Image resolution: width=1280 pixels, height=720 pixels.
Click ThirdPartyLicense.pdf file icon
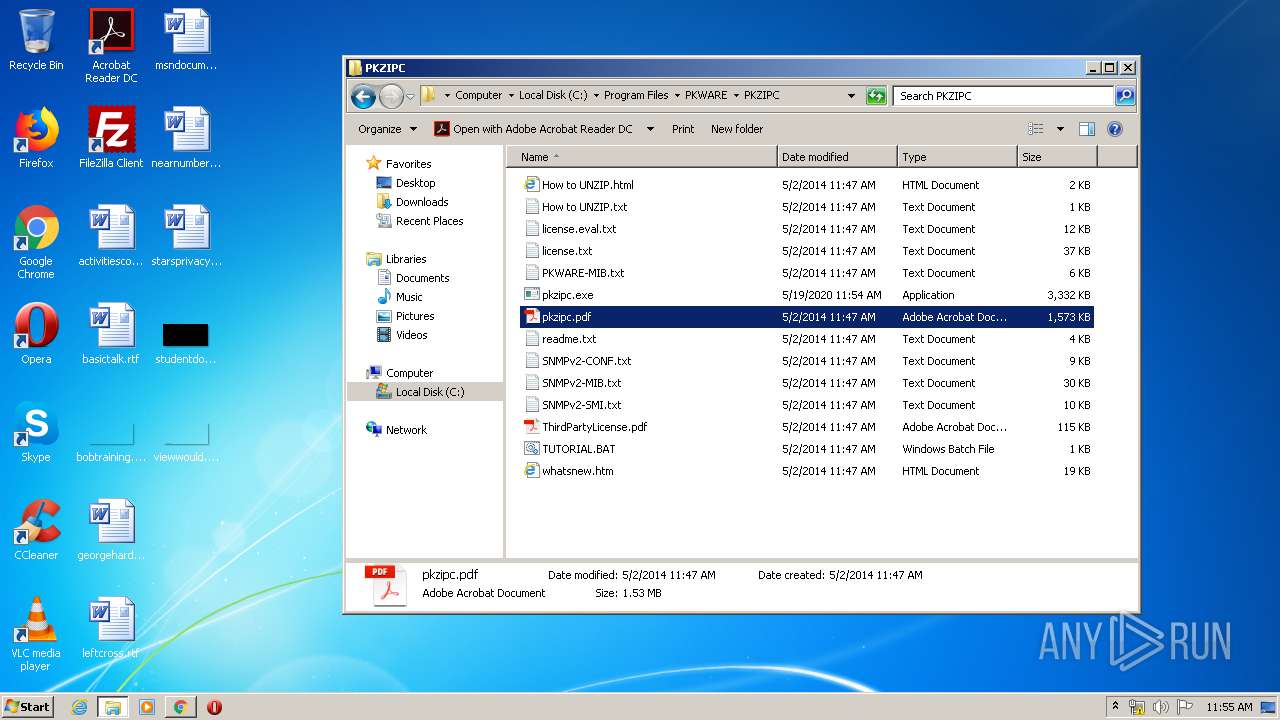coord(532,427)
